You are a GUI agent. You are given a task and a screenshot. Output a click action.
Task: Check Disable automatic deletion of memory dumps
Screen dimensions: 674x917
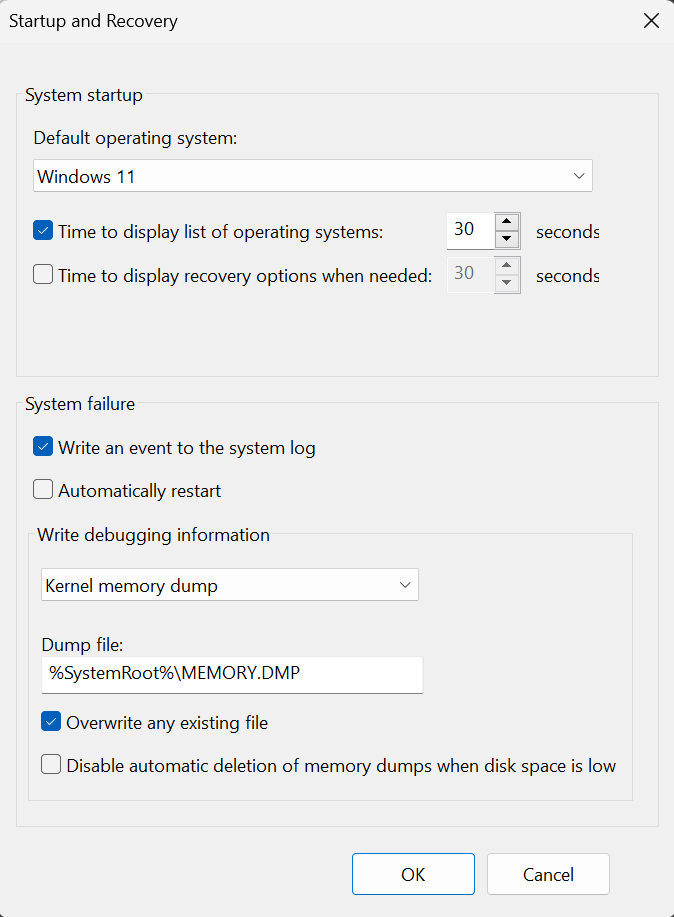click(51, 765)
